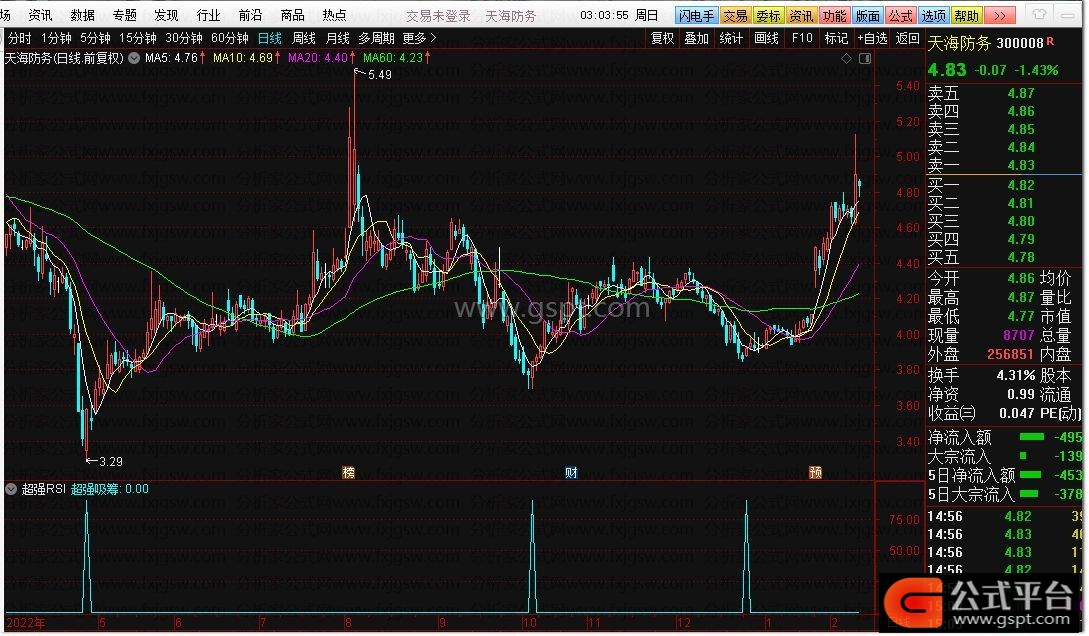
Task: Switch to 15分钟 period
Action: coord(138,38)
